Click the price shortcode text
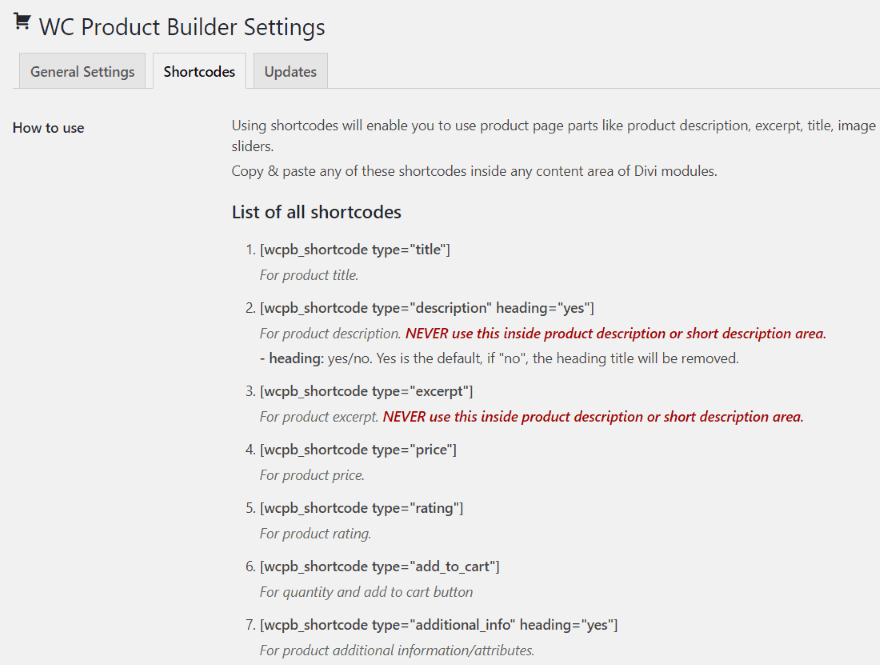 [x=358, y=450]
